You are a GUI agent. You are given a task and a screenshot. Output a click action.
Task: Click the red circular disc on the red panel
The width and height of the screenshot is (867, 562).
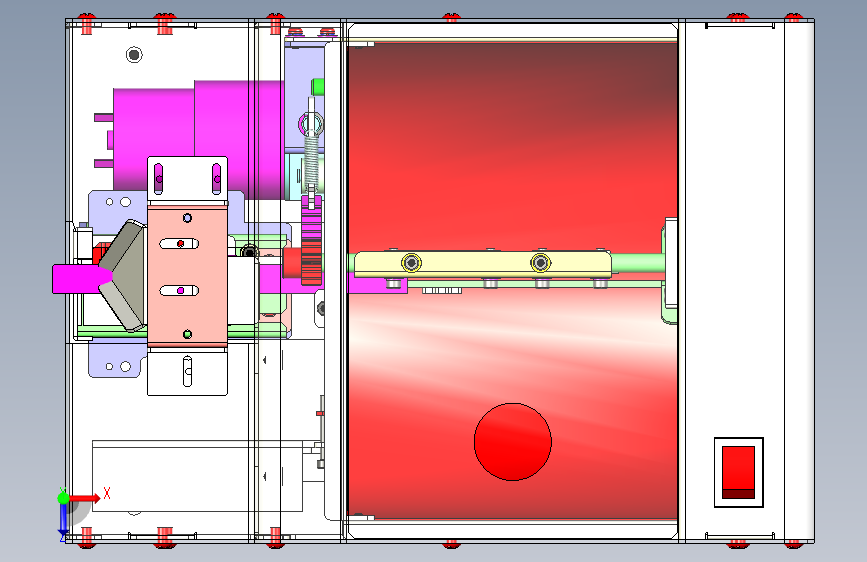point(513,441)
